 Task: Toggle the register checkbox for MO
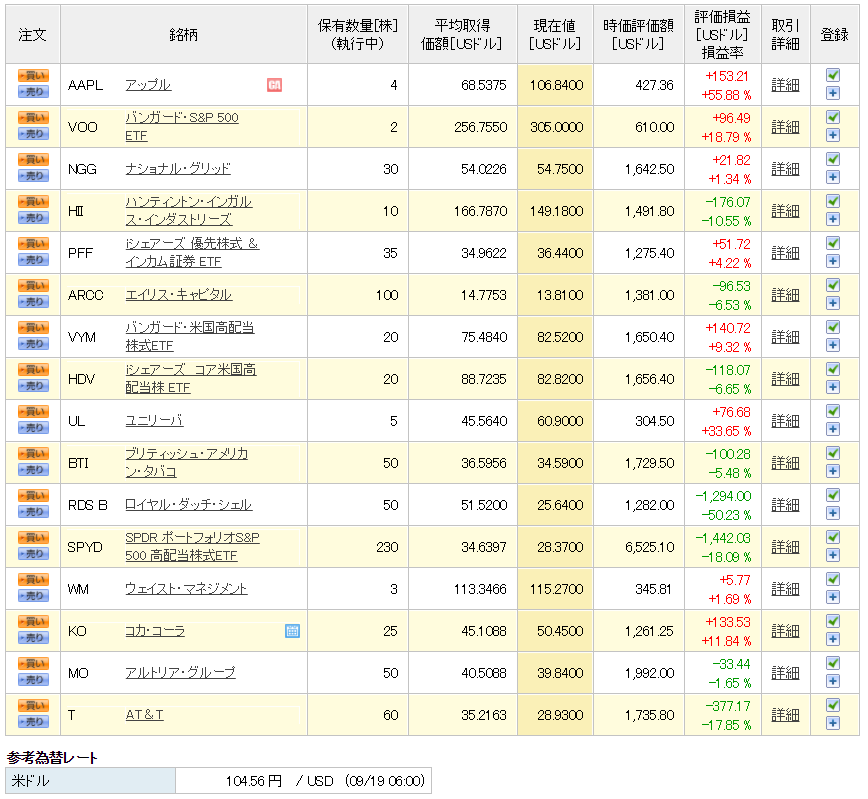(833, 664)
